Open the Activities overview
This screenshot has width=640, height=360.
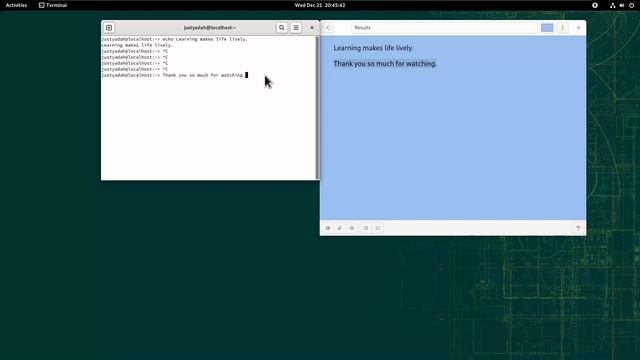point(16,5)
